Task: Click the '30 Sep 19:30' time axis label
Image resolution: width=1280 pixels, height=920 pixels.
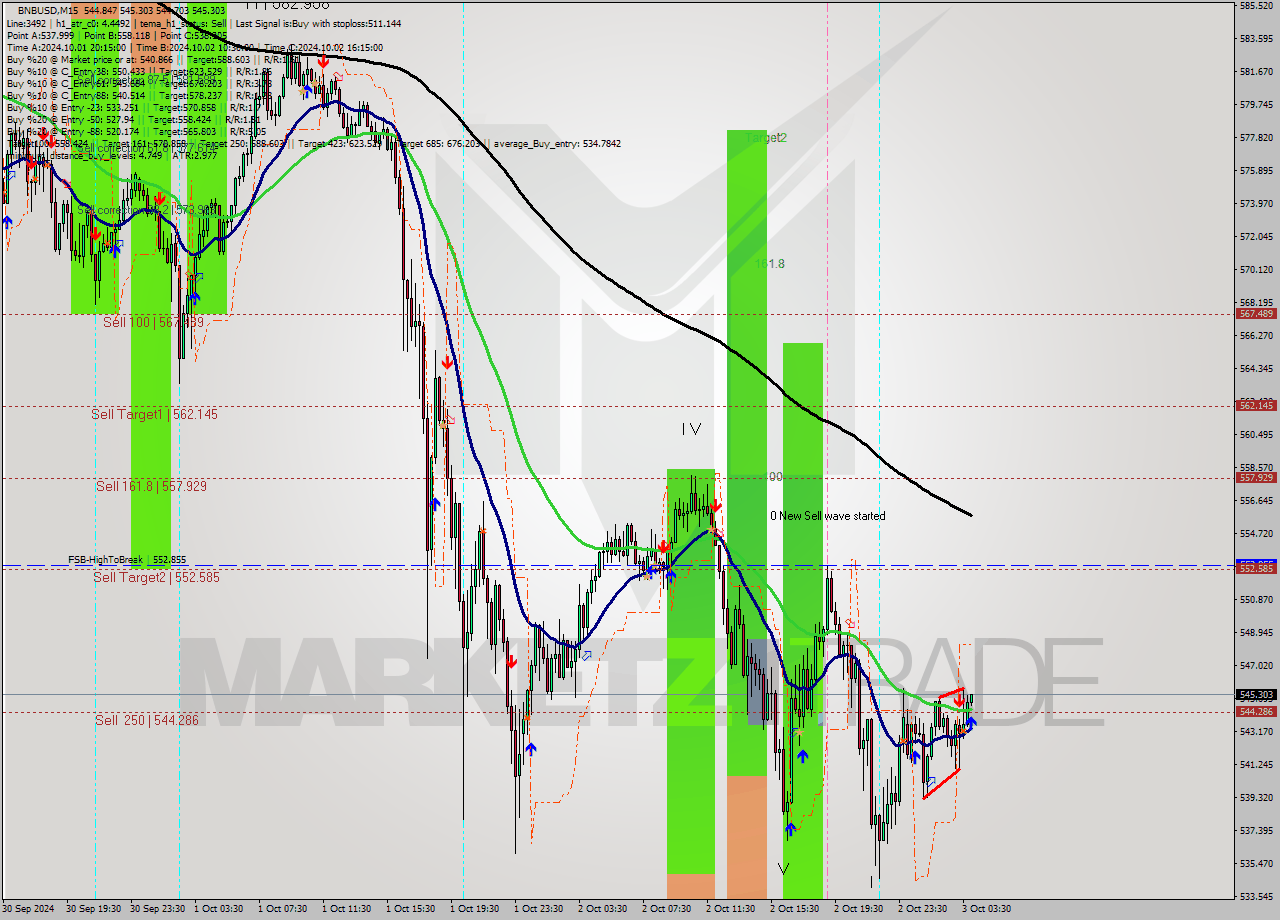Action: pos(94,909)
